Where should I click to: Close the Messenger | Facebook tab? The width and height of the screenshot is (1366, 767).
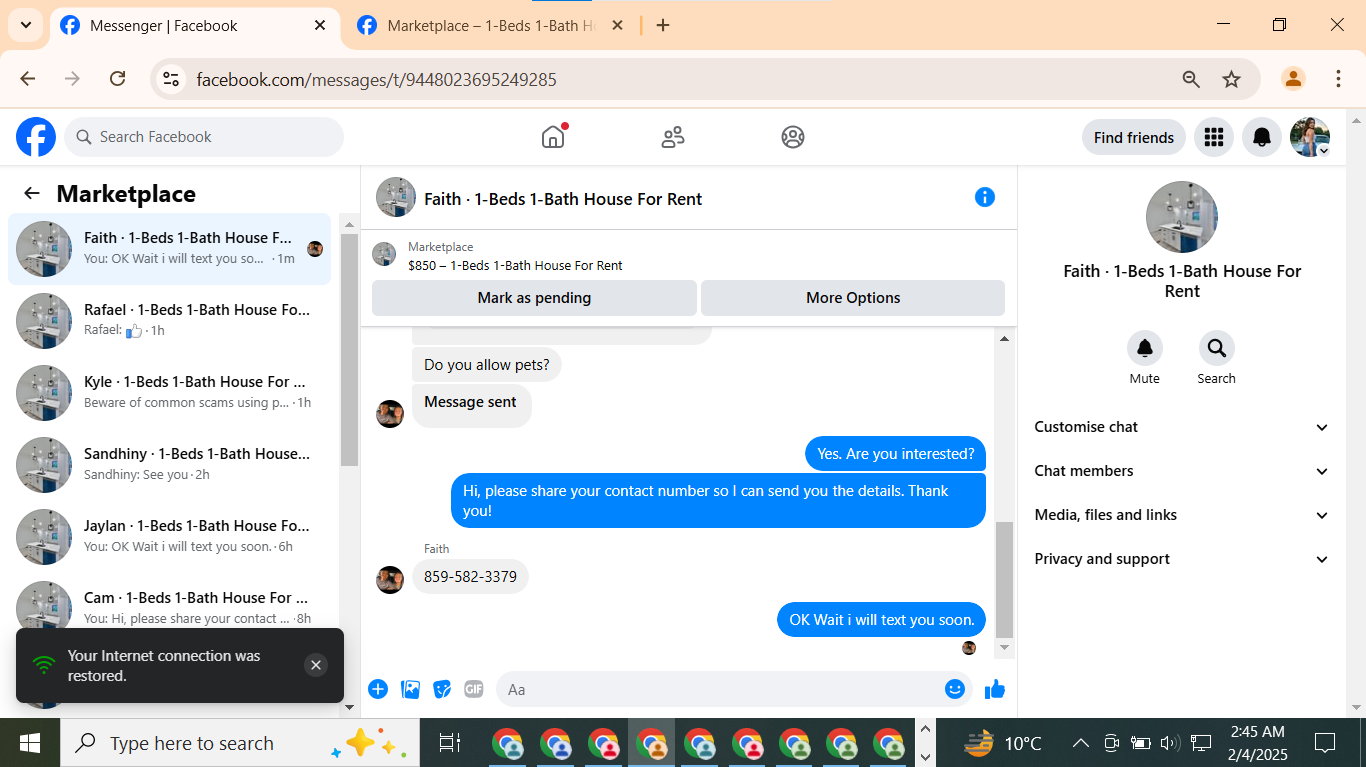(x=320, y=26)
